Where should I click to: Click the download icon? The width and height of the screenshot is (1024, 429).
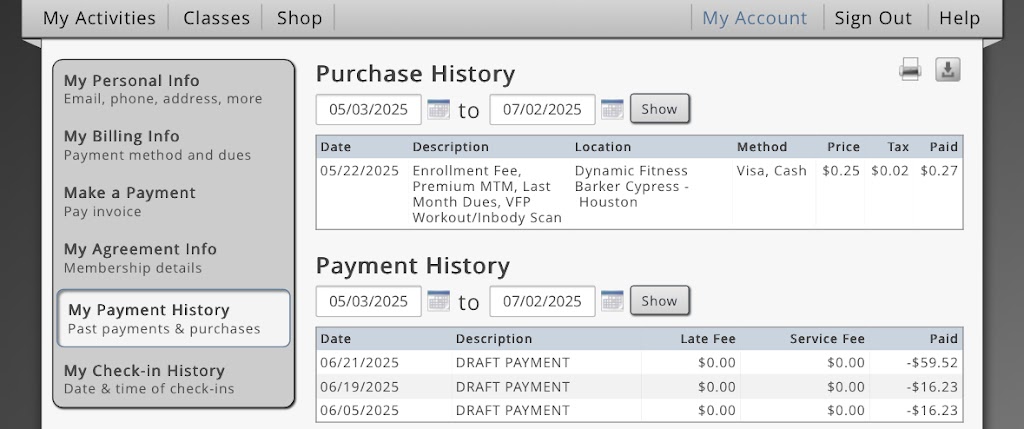click(x=947, y=70)
